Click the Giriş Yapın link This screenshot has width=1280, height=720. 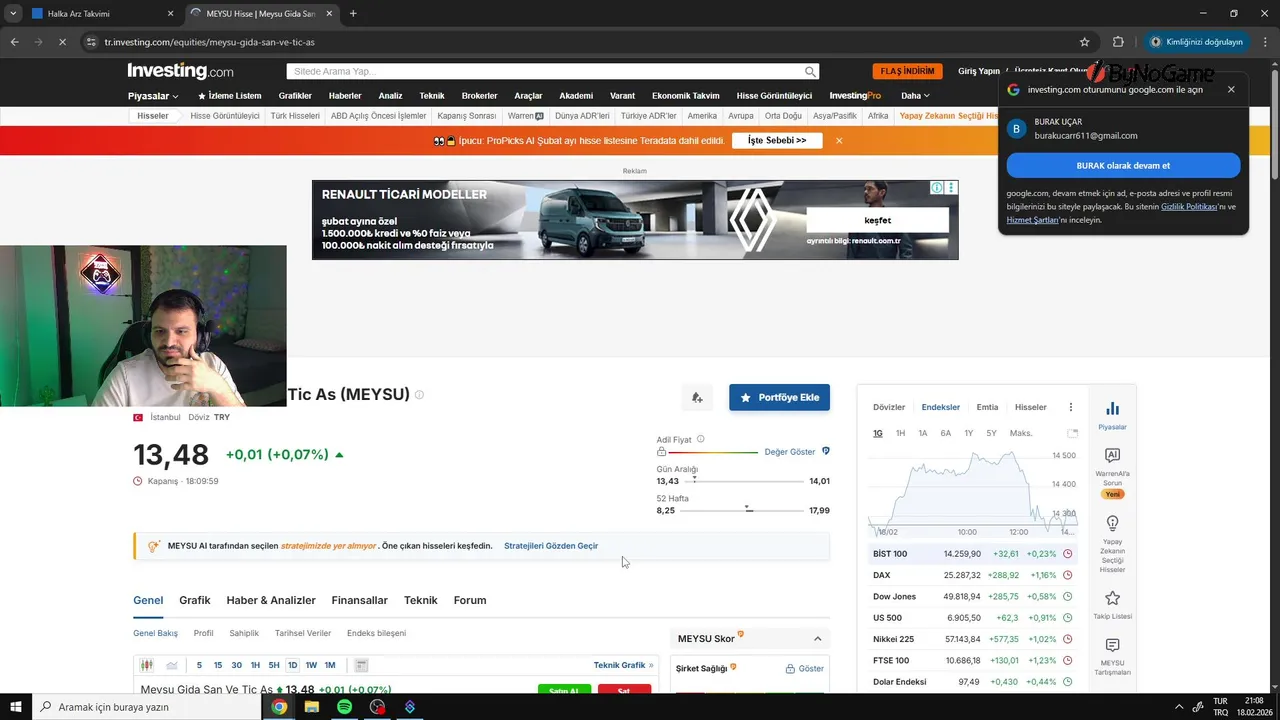(x=979, y=71)
